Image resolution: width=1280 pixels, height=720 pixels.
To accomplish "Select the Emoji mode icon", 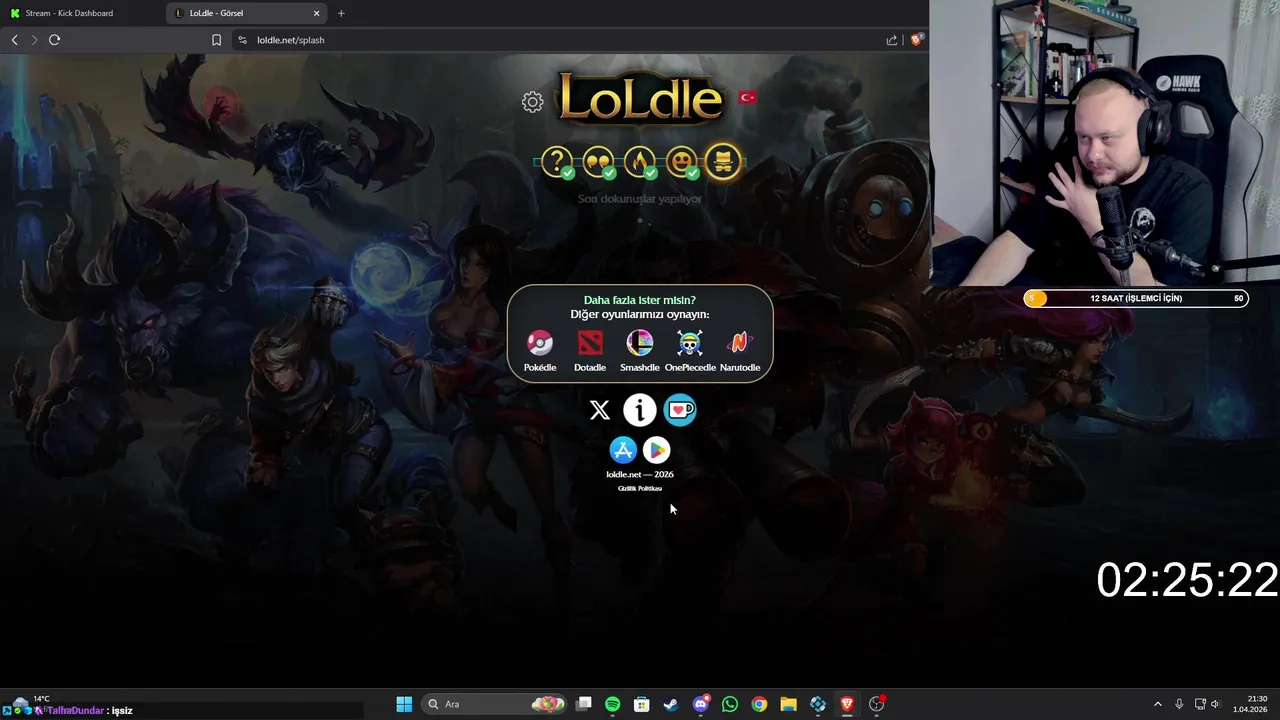I will pos(682,161).
